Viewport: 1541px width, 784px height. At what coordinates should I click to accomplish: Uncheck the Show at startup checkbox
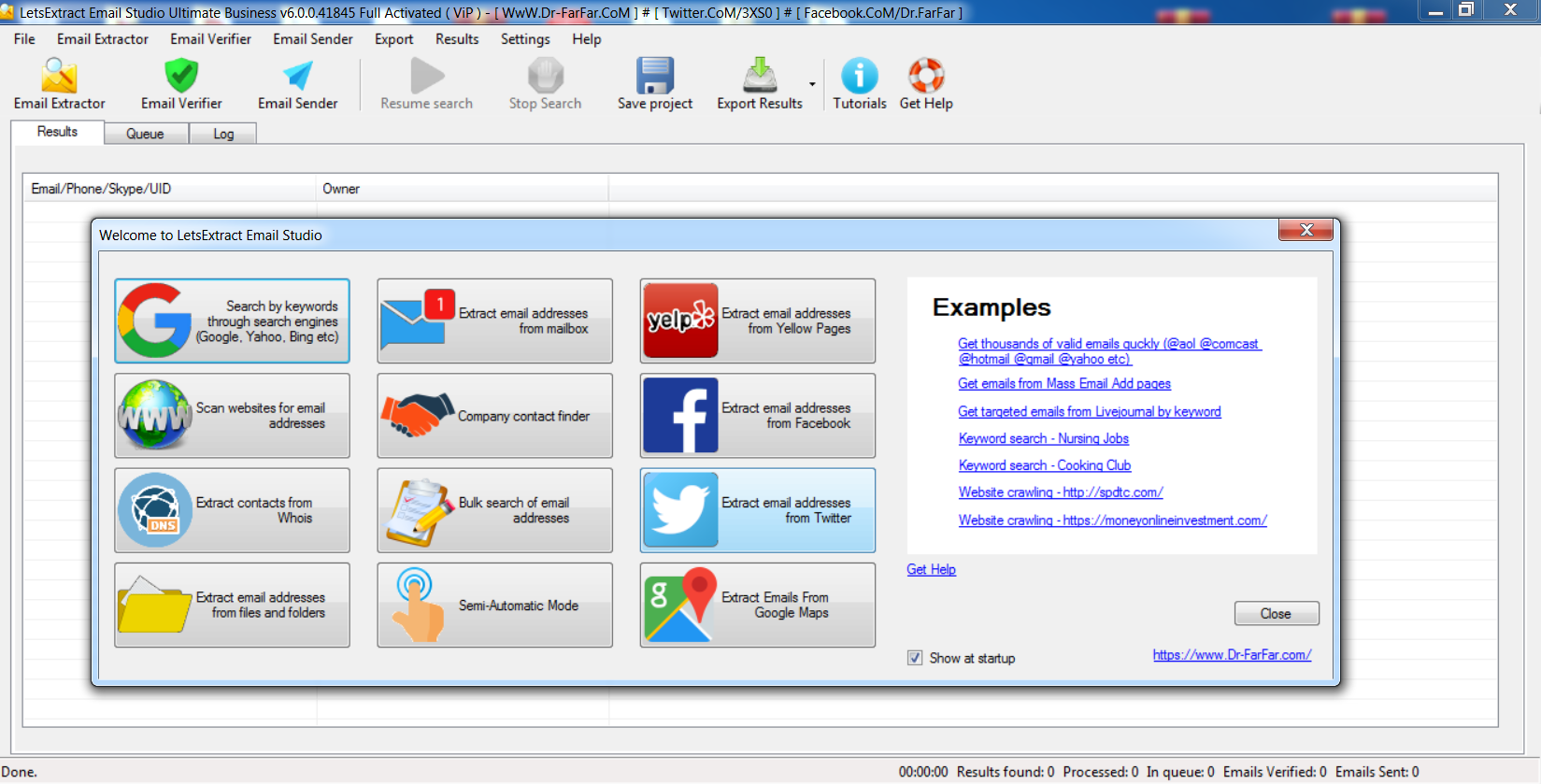pyautogui.click(x=915, y=658)
